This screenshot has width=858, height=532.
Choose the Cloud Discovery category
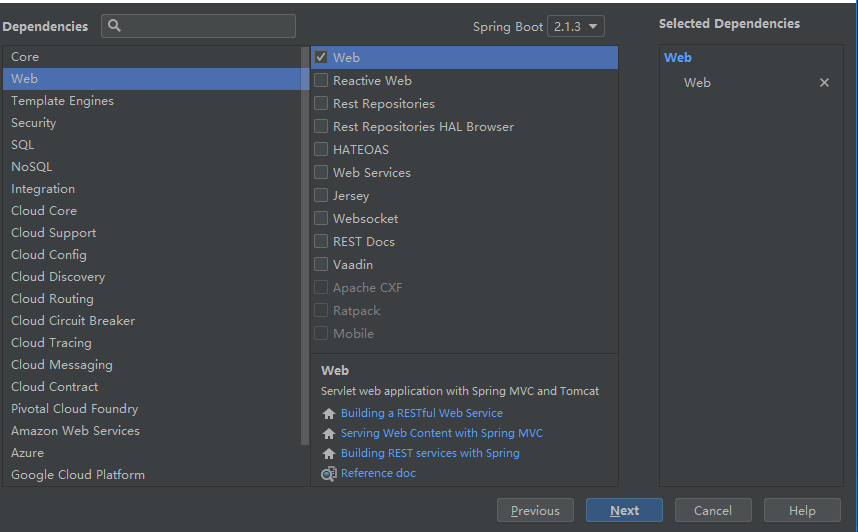coord(152,276)
